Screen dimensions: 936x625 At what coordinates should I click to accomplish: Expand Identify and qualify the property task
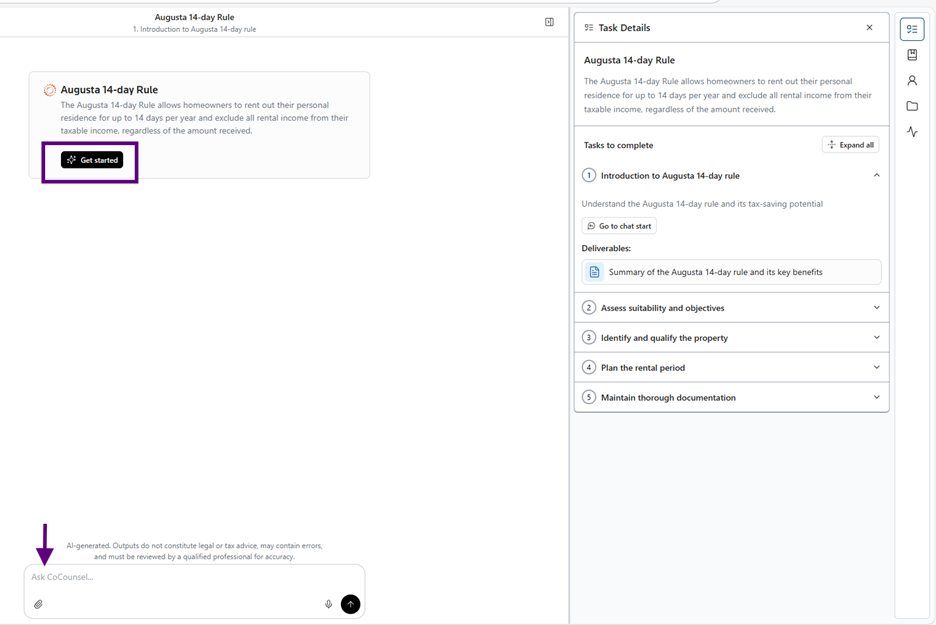point(876,338)
